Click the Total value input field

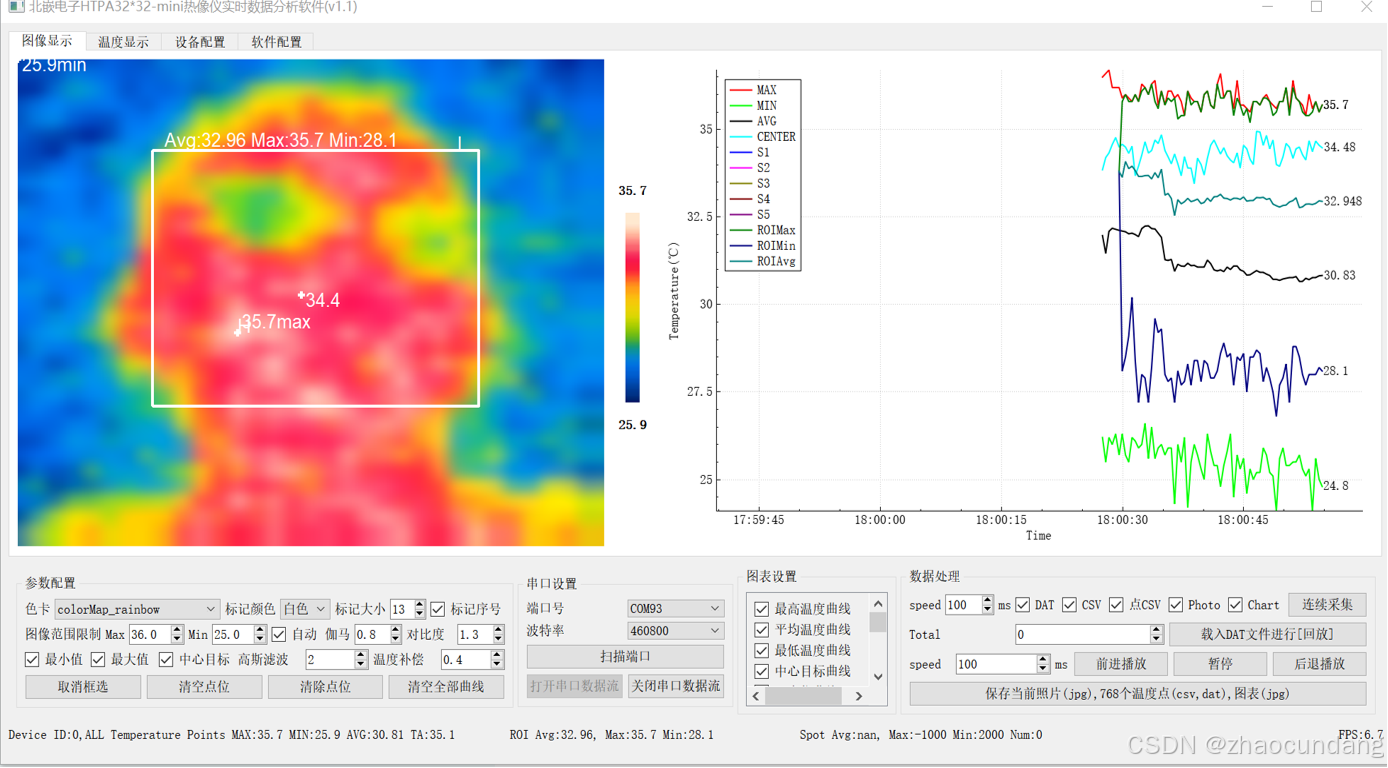[1082, 635]
